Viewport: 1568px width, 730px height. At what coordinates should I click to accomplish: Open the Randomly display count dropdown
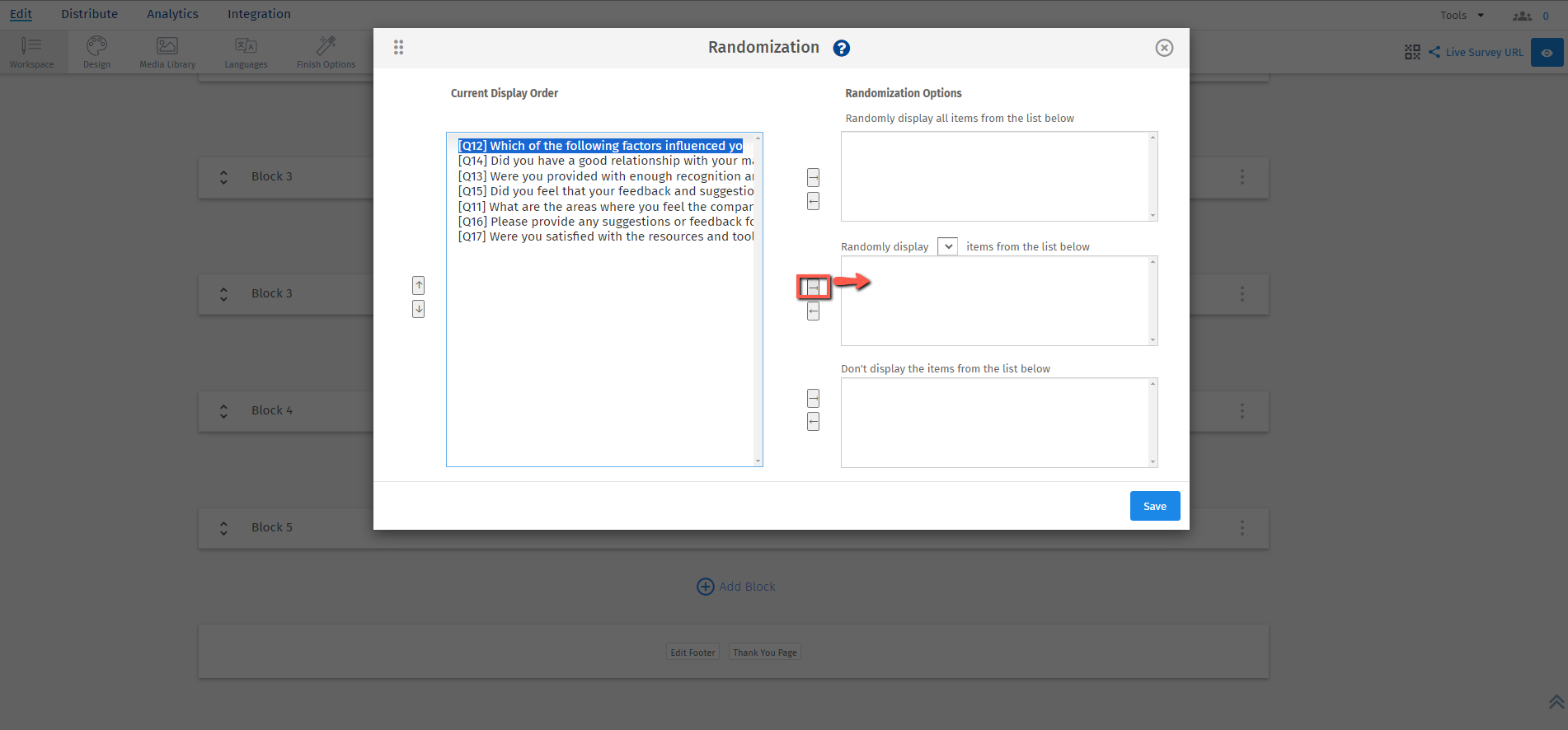click(x=947, y=246)
